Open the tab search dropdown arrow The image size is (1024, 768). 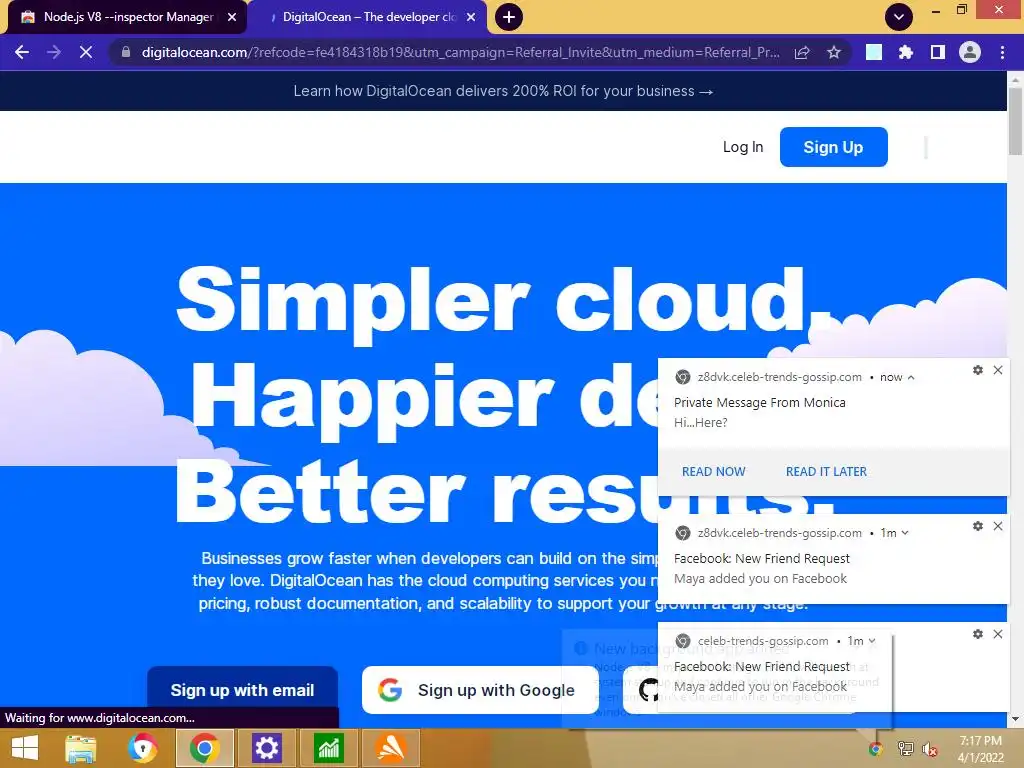899,17
